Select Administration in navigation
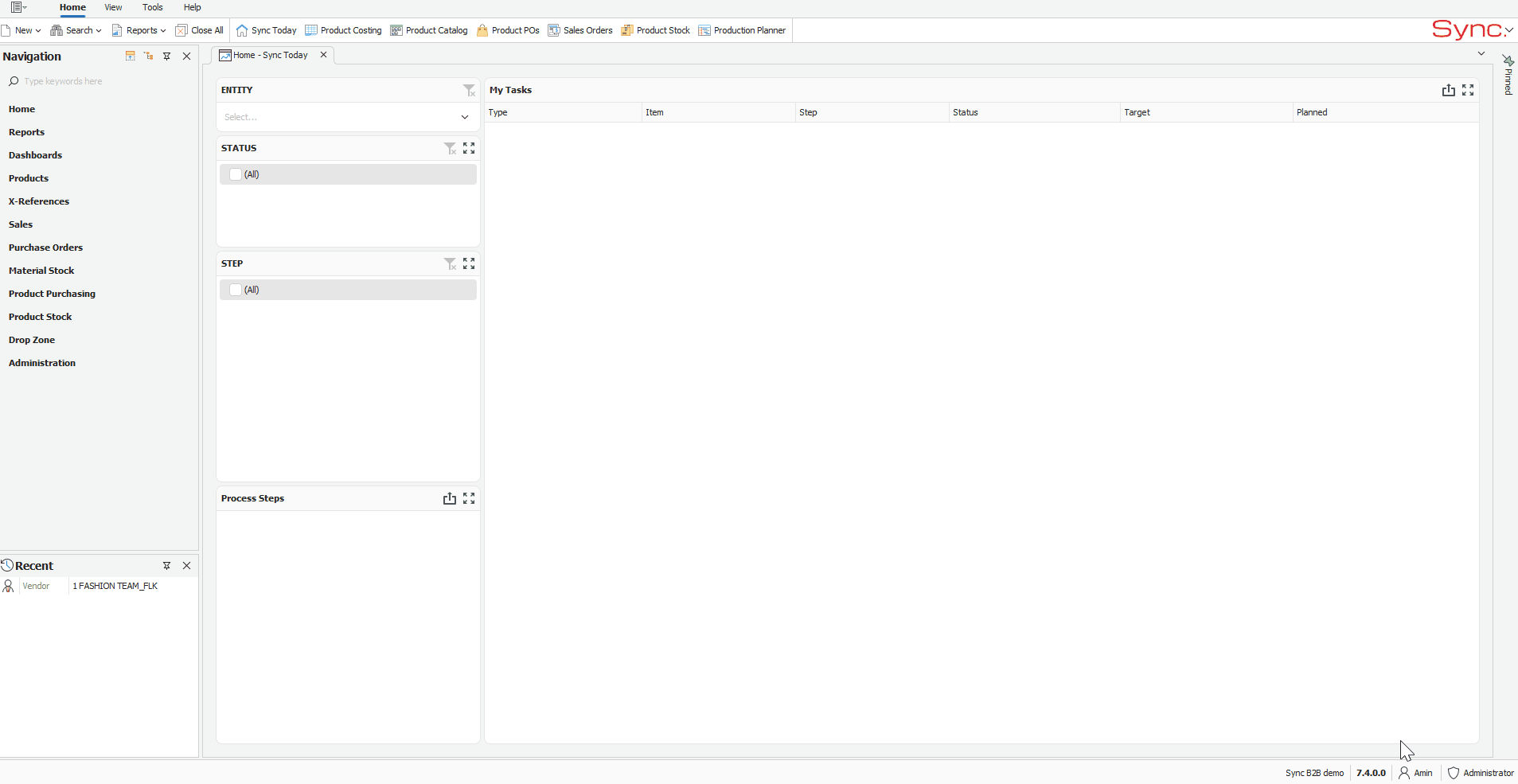This screenshot has width=1518, height=784. pyautogui.click(x=42, y=363)
